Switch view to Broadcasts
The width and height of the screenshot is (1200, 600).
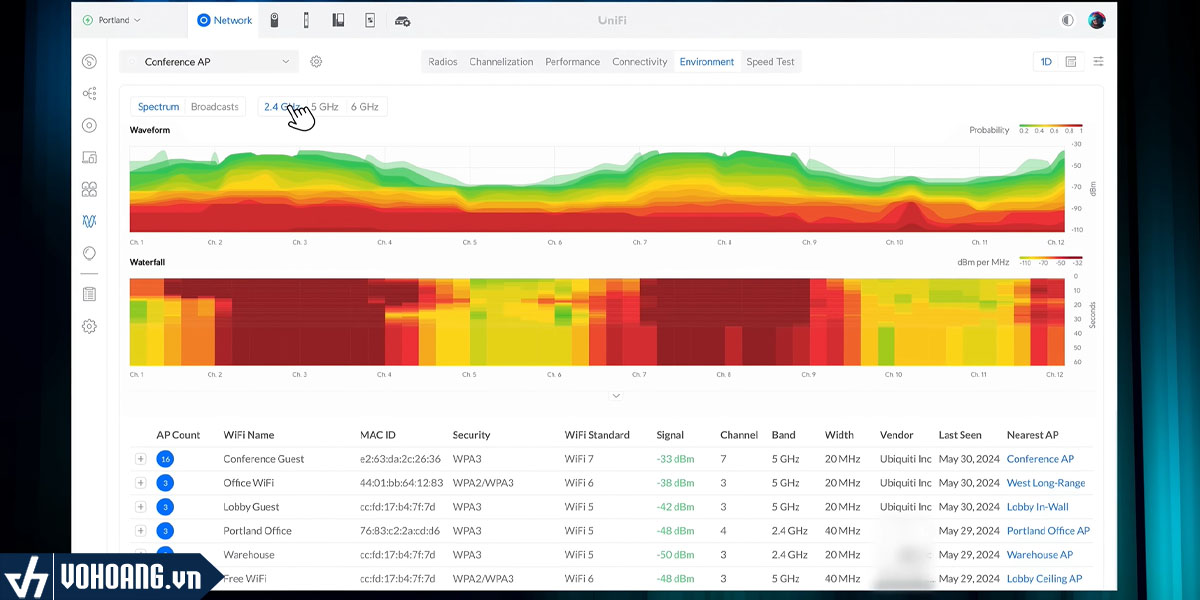click(215, 107)
